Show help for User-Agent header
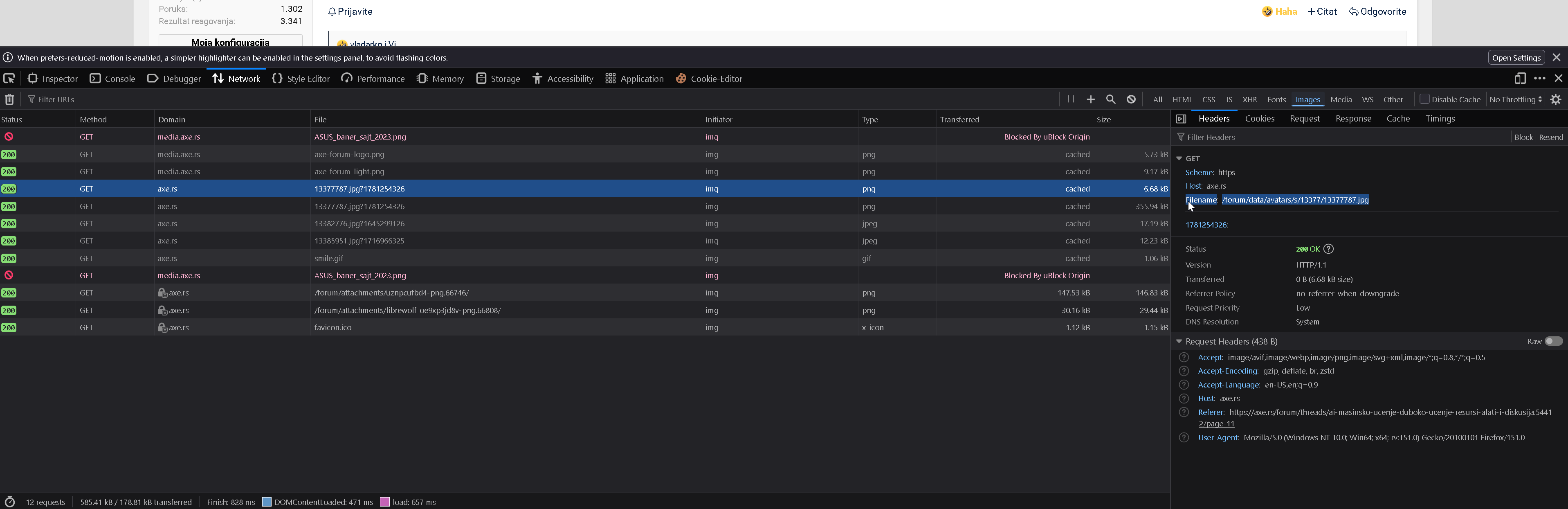The height and width of the screenshot is (509, 1568). pyautogui.click(x=1184, y=438)
